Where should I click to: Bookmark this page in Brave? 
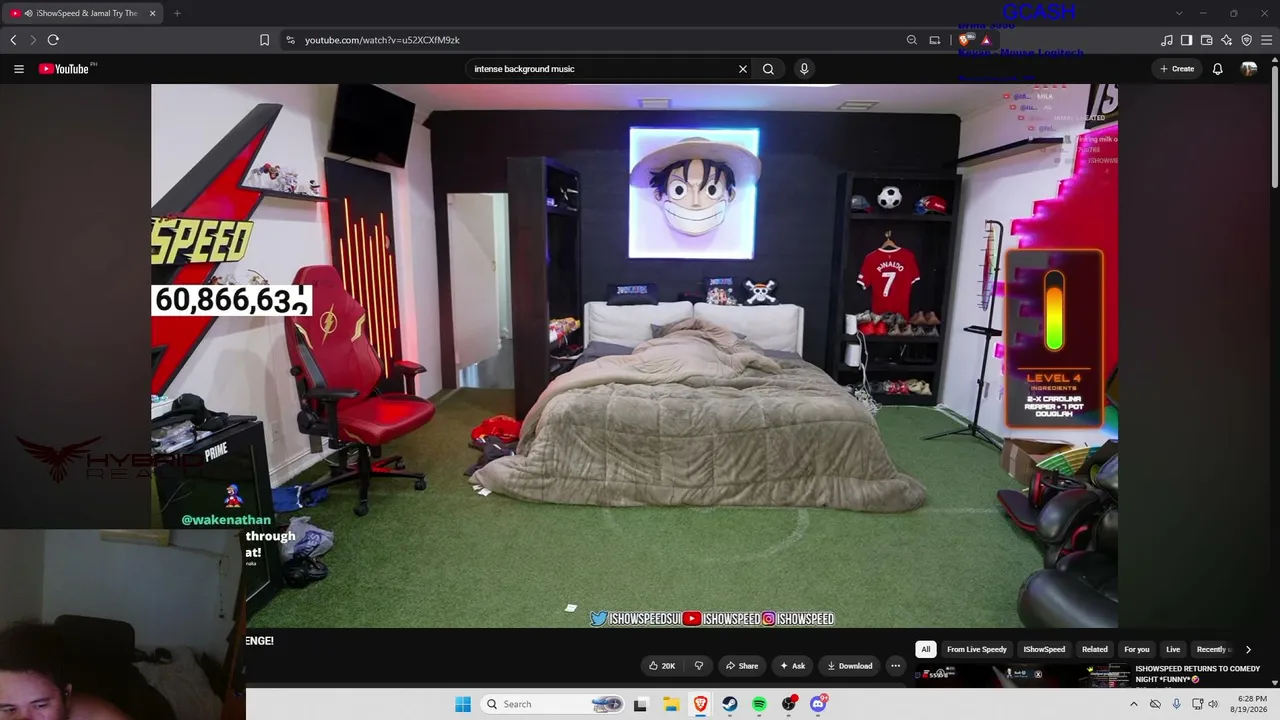pyautogui.click(x=264, y=40)
